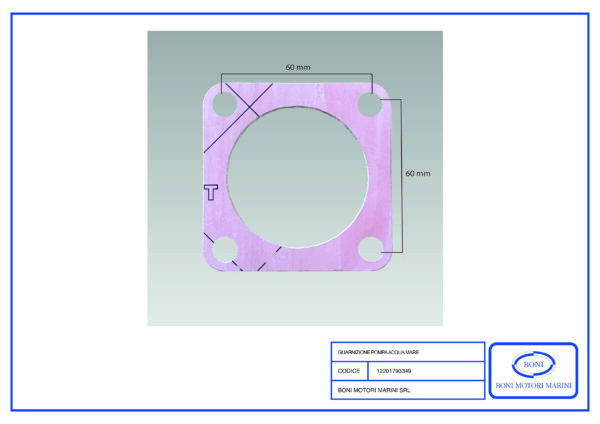Click the T mark on the gasket
The height and width of the screenshot is (424, 600).
pos(211,191)
